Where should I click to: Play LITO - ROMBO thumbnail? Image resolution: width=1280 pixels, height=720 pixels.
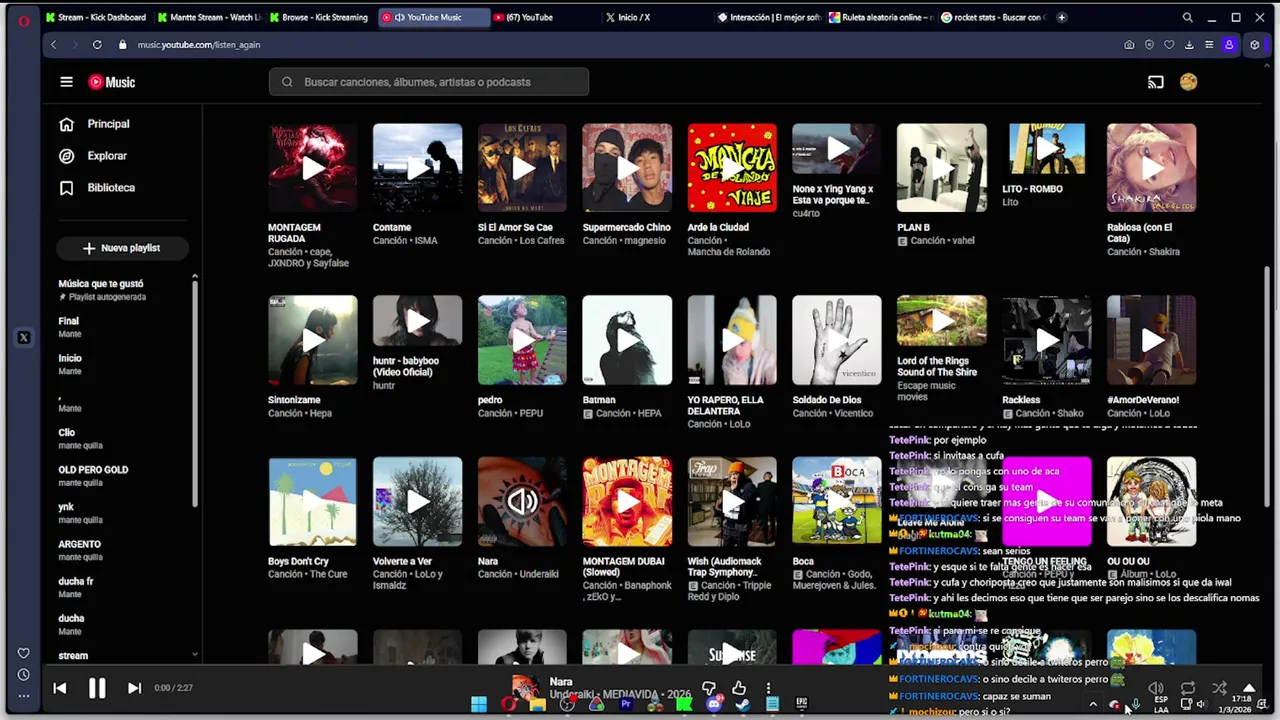(x=1046, y=149)
